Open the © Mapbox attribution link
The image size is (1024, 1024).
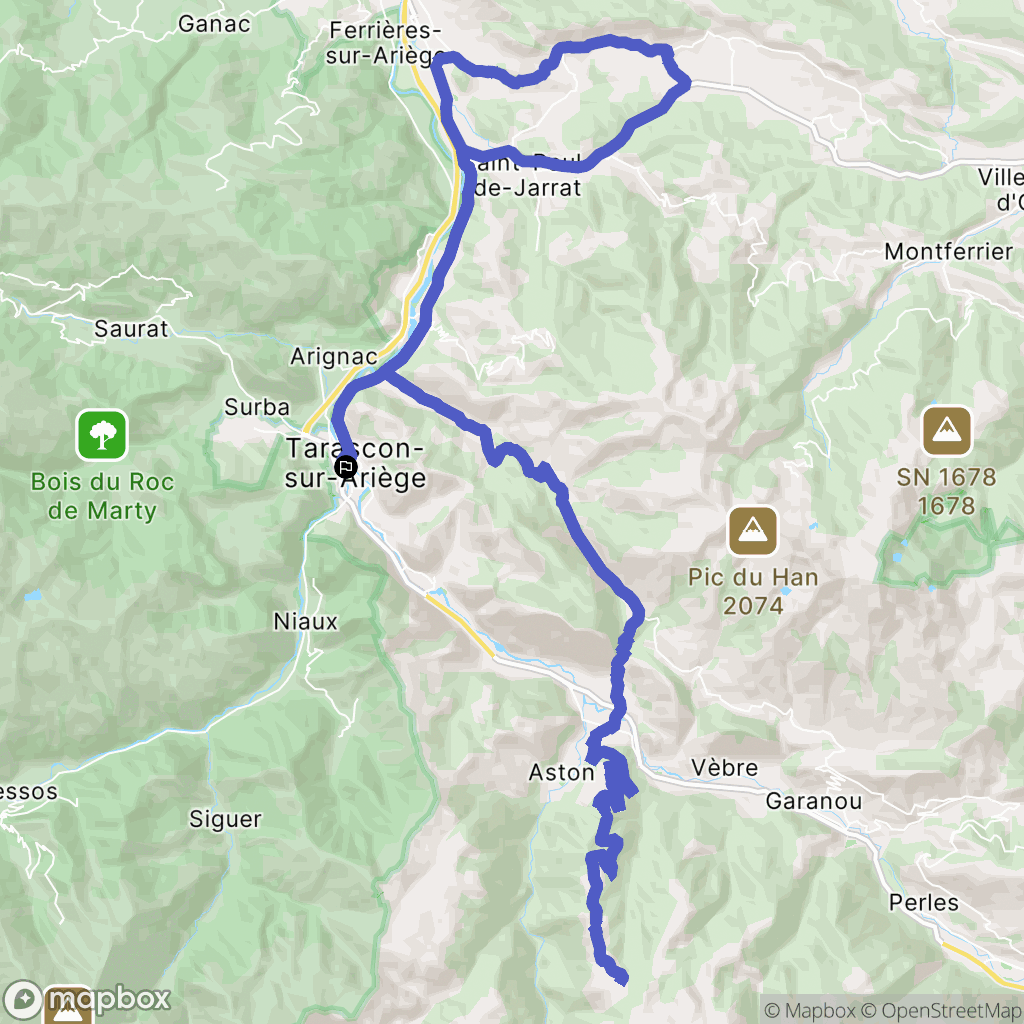coord(810,1010)
